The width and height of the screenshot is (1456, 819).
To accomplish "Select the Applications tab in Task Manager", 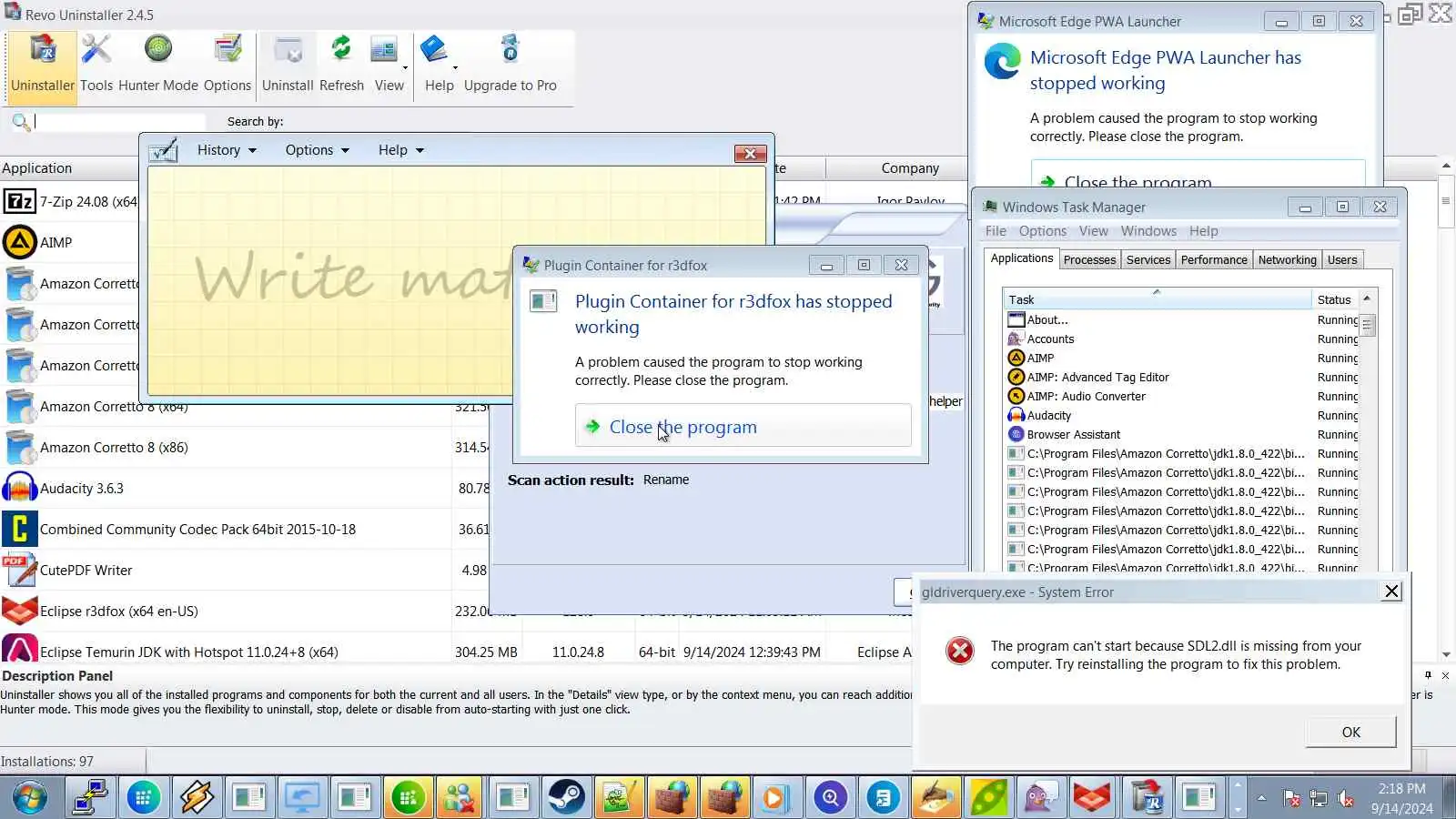I will tap(1022, 258).
